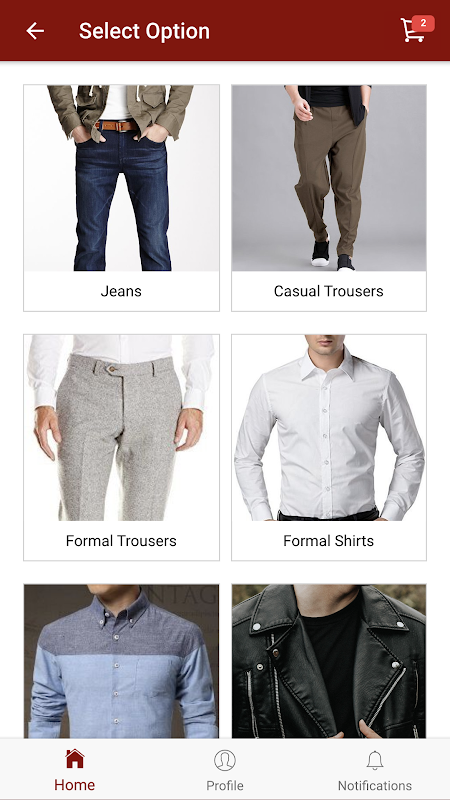450x800 pixels.
Task: Open the blue two-tone shirt category
Action: (121, 661)
